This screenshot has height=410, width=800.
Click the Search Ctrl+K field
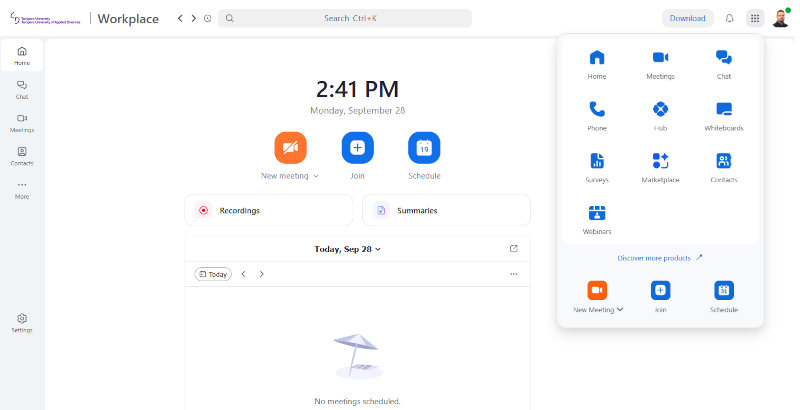[x=345, y=18]
